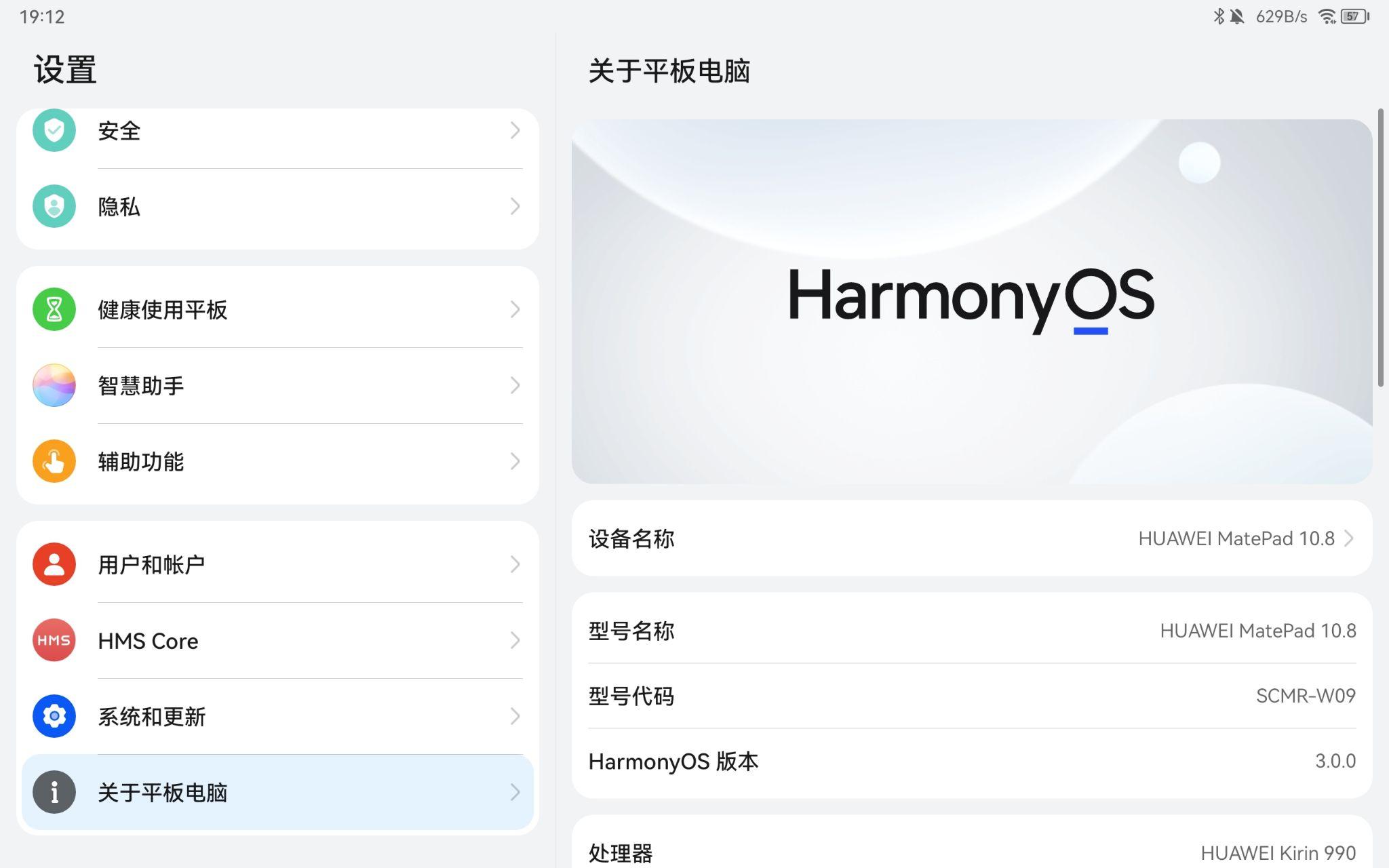
Task: Tap the 型号代码 label
Action: (631, 696)
